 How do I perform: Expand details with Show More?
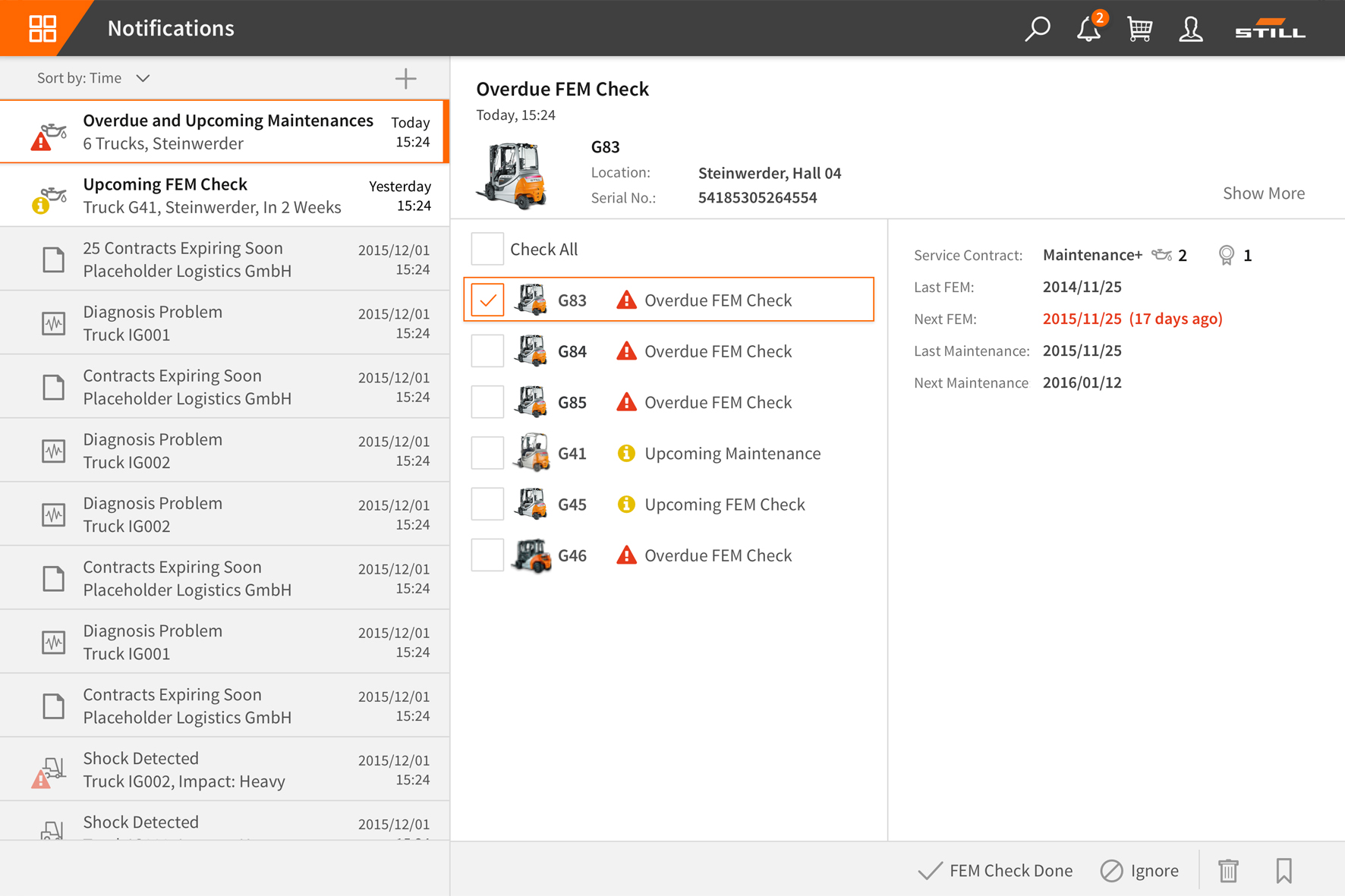[x=1263, y=193]
